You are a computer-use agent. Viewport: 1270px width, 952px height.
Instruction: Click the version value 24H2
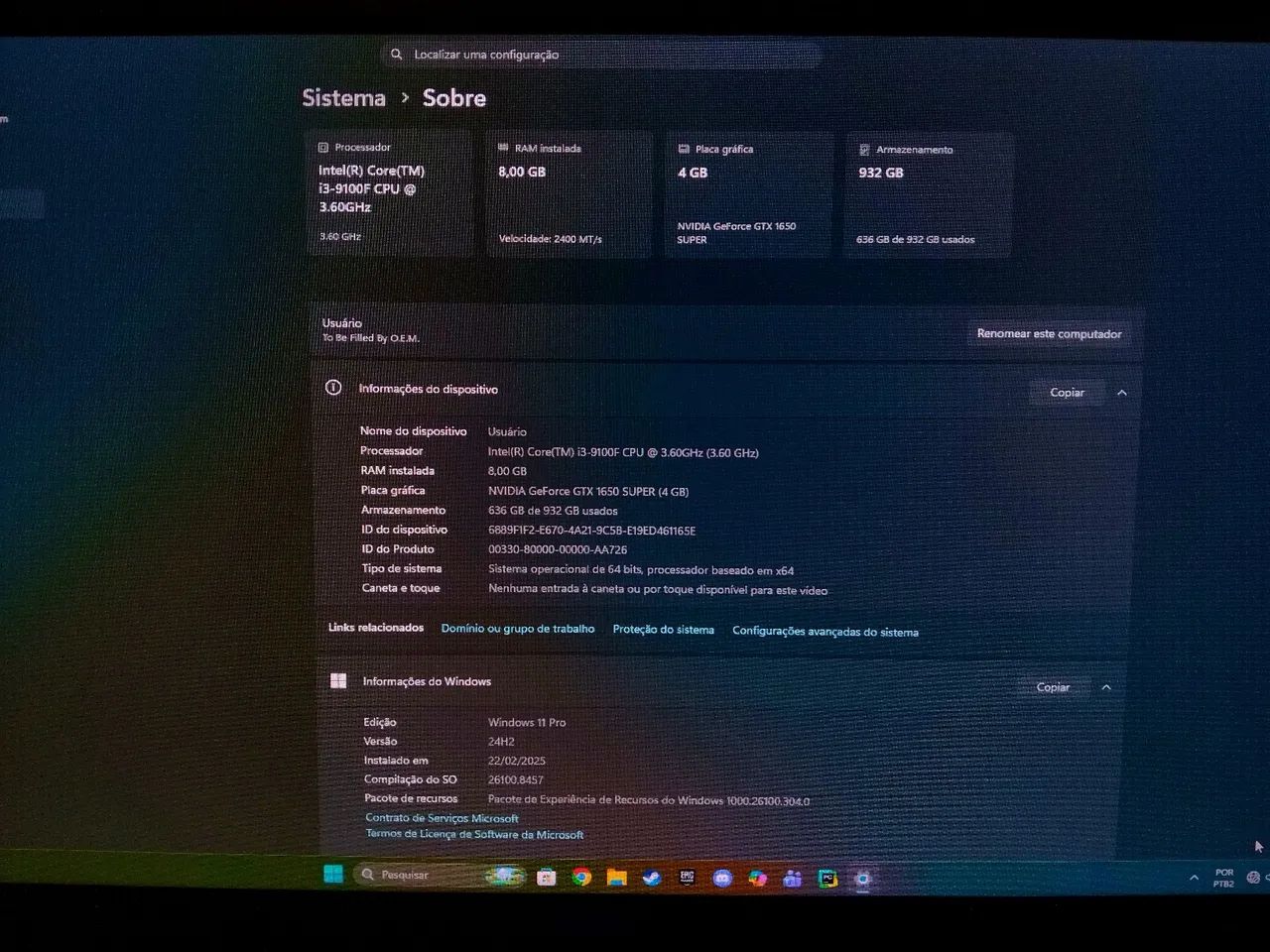coord(501,742)
